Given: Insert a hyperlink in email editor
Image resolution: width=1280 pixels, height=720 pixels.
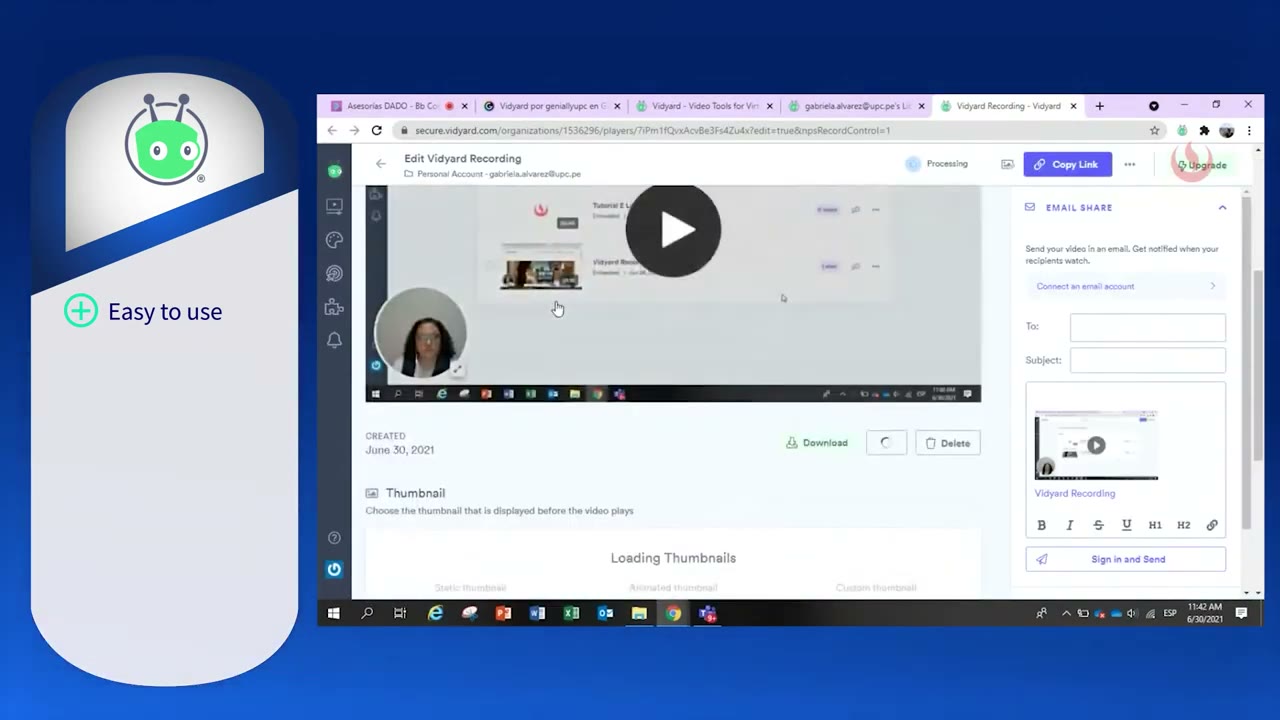Looking at the screenshot, I should pos(1212,525).
